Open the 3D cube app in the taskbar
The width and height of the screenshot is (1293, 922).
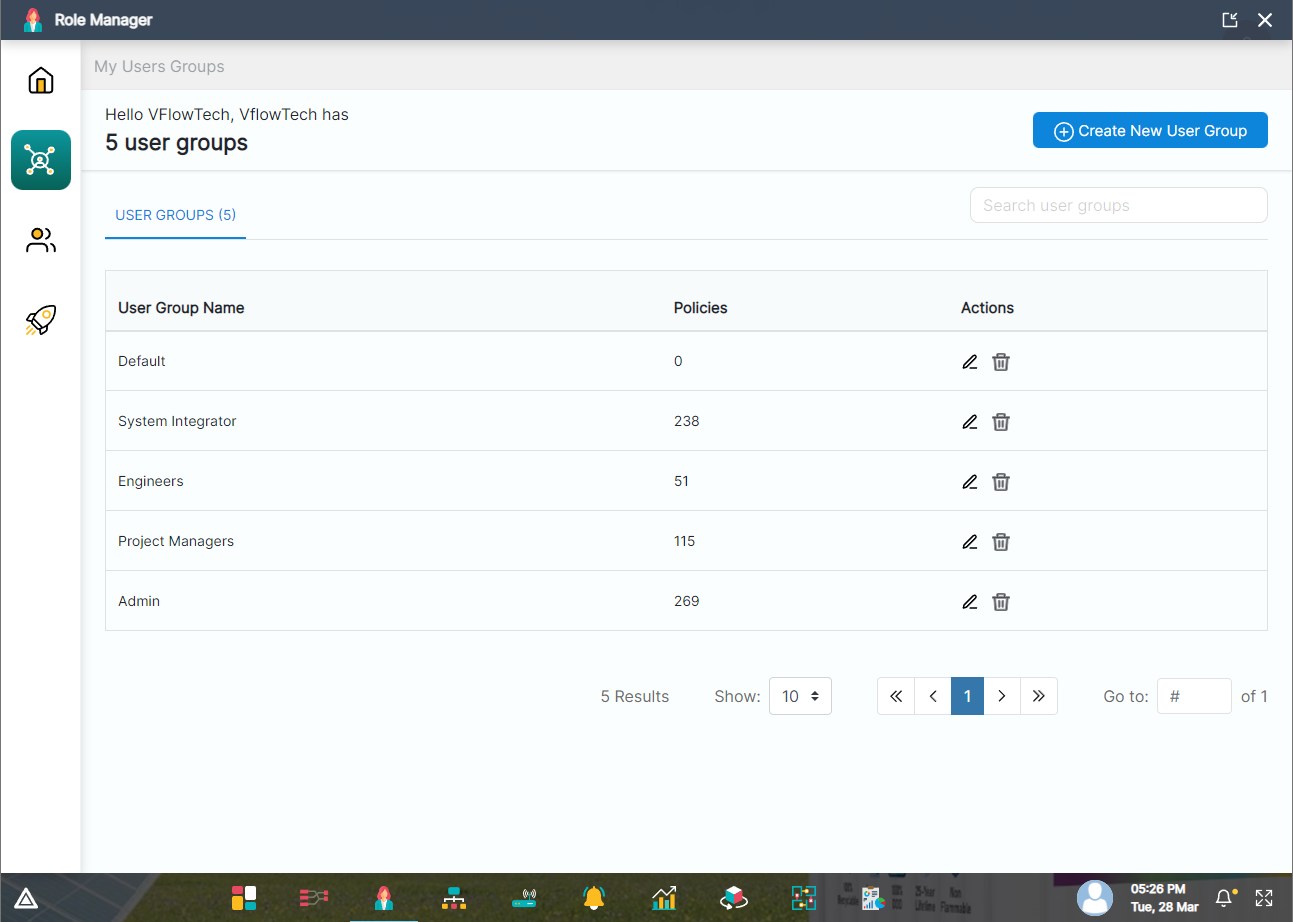tap(734, 898)
